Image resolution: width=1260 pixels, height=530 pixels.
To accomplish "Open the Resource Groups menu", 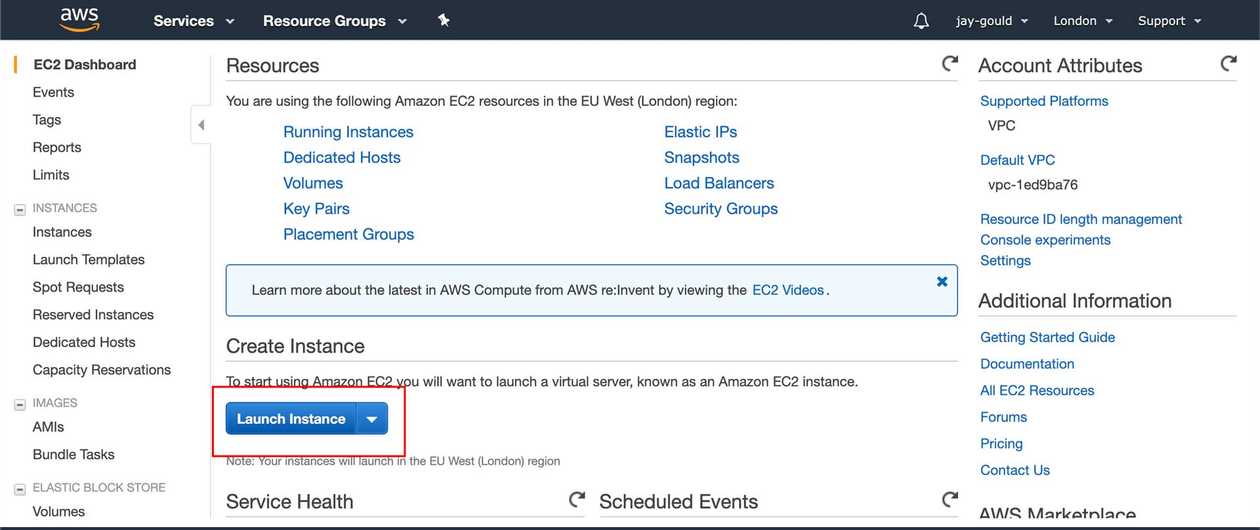I will pos(335,21).
